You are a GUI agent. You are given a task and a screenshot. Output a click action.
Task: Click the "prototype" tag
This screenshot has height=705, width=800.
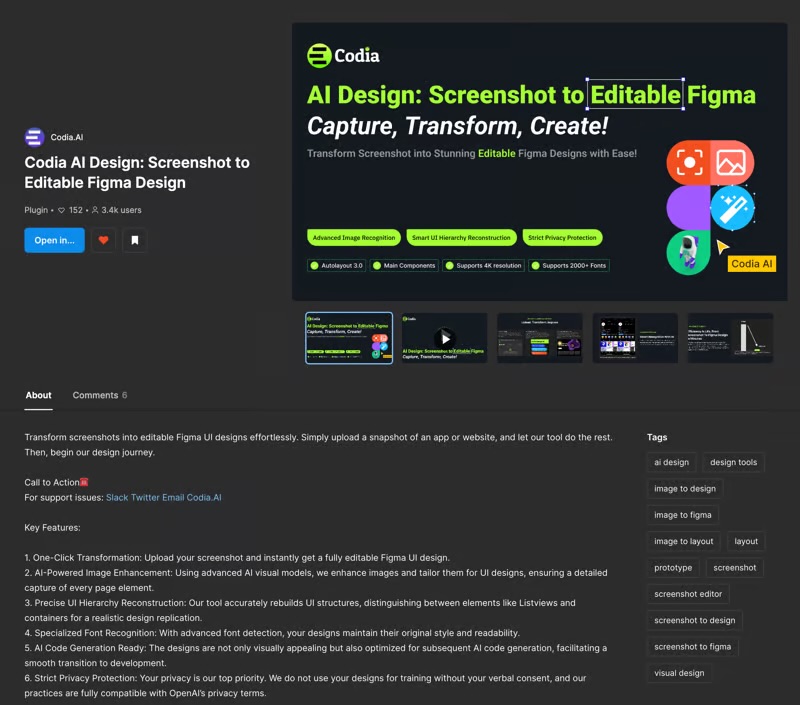pyautogui.click(x=673, y=568)
